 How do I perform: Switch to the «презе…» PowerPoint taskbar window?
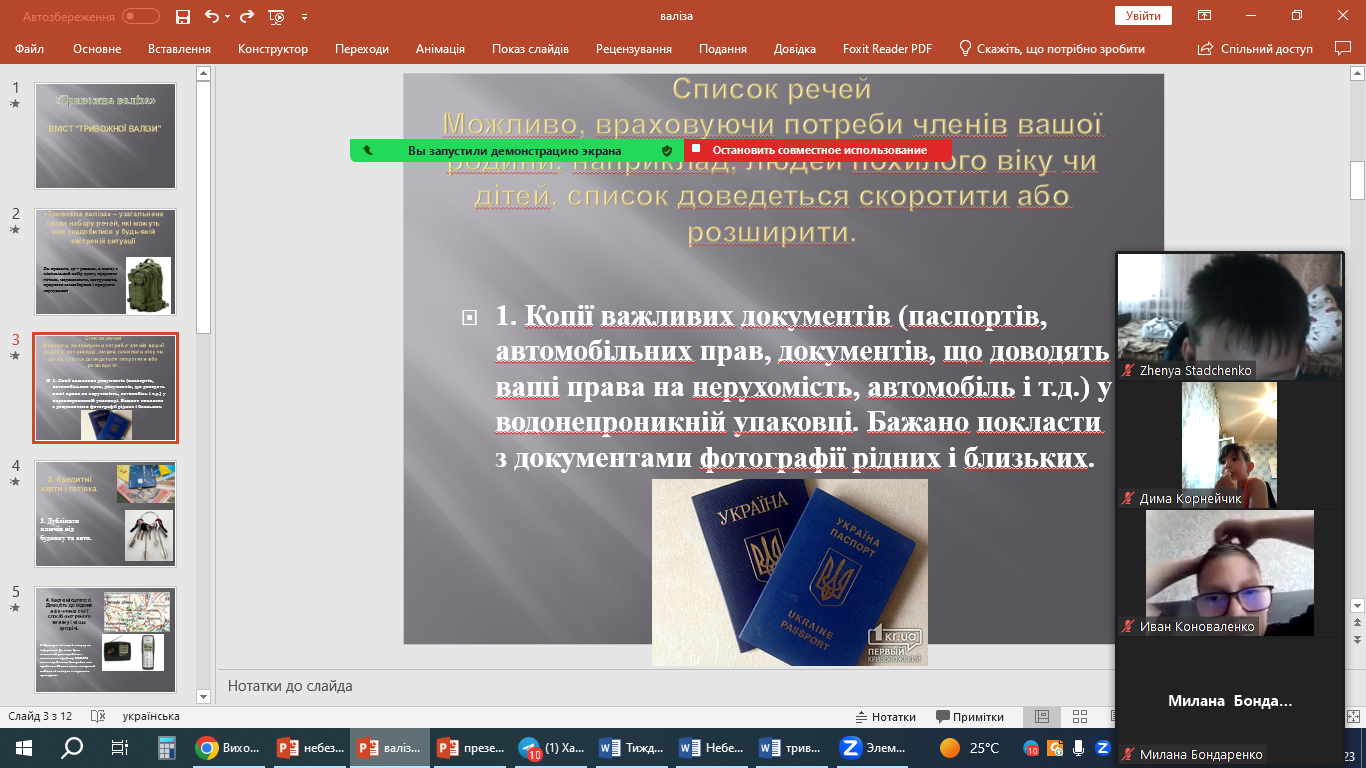470,748
